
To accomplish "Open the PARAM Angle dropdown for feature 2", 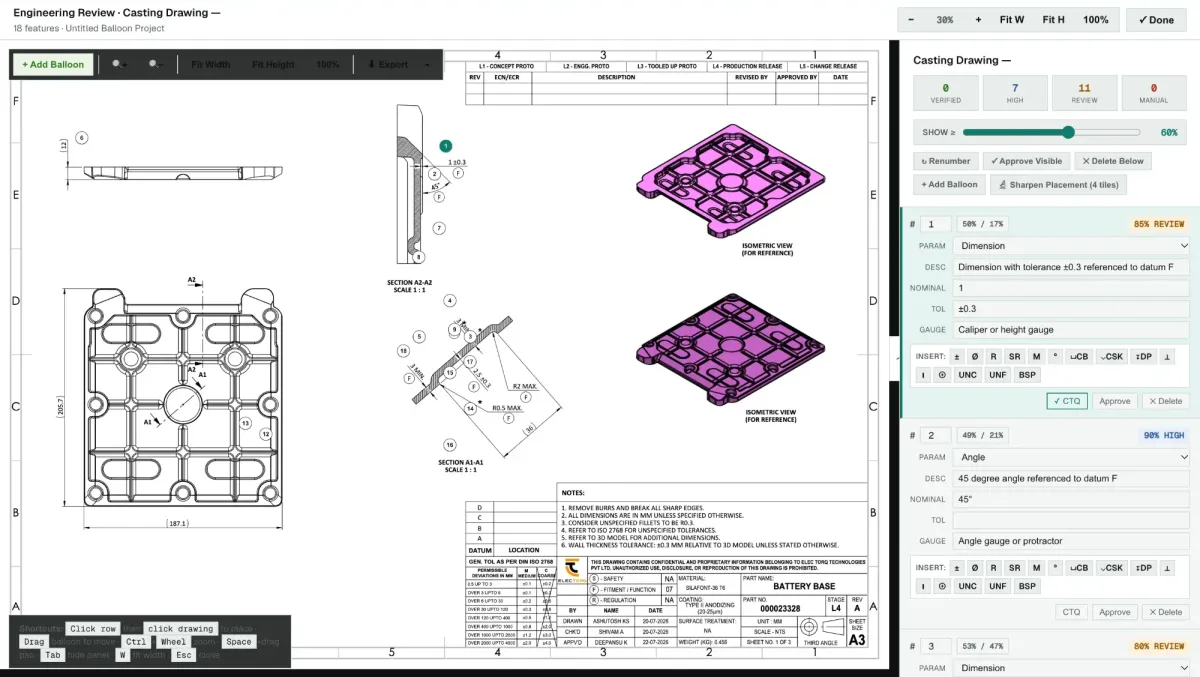I will point(1071,457).
